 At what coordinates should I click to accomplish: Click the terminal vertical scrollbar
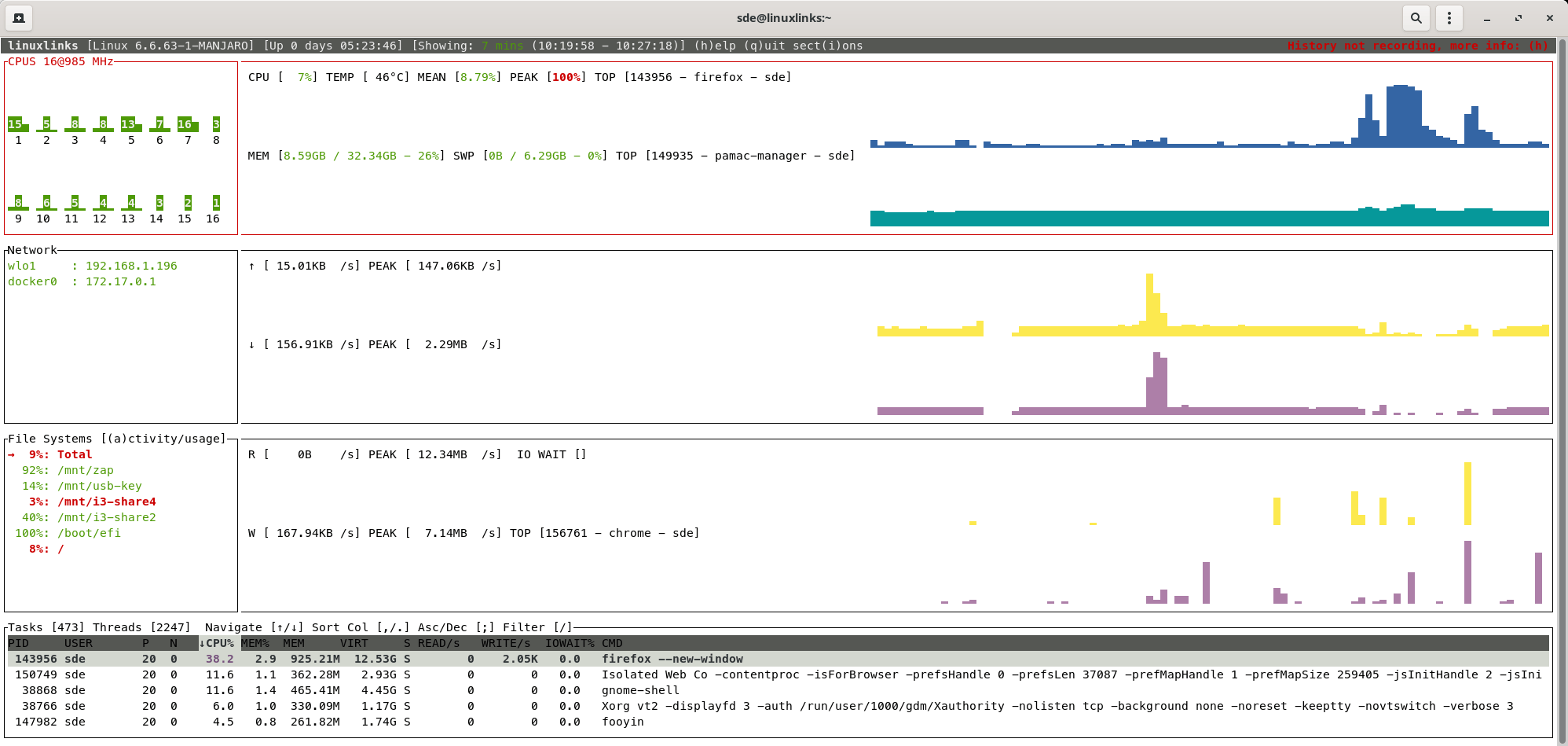pos(1562,390)
